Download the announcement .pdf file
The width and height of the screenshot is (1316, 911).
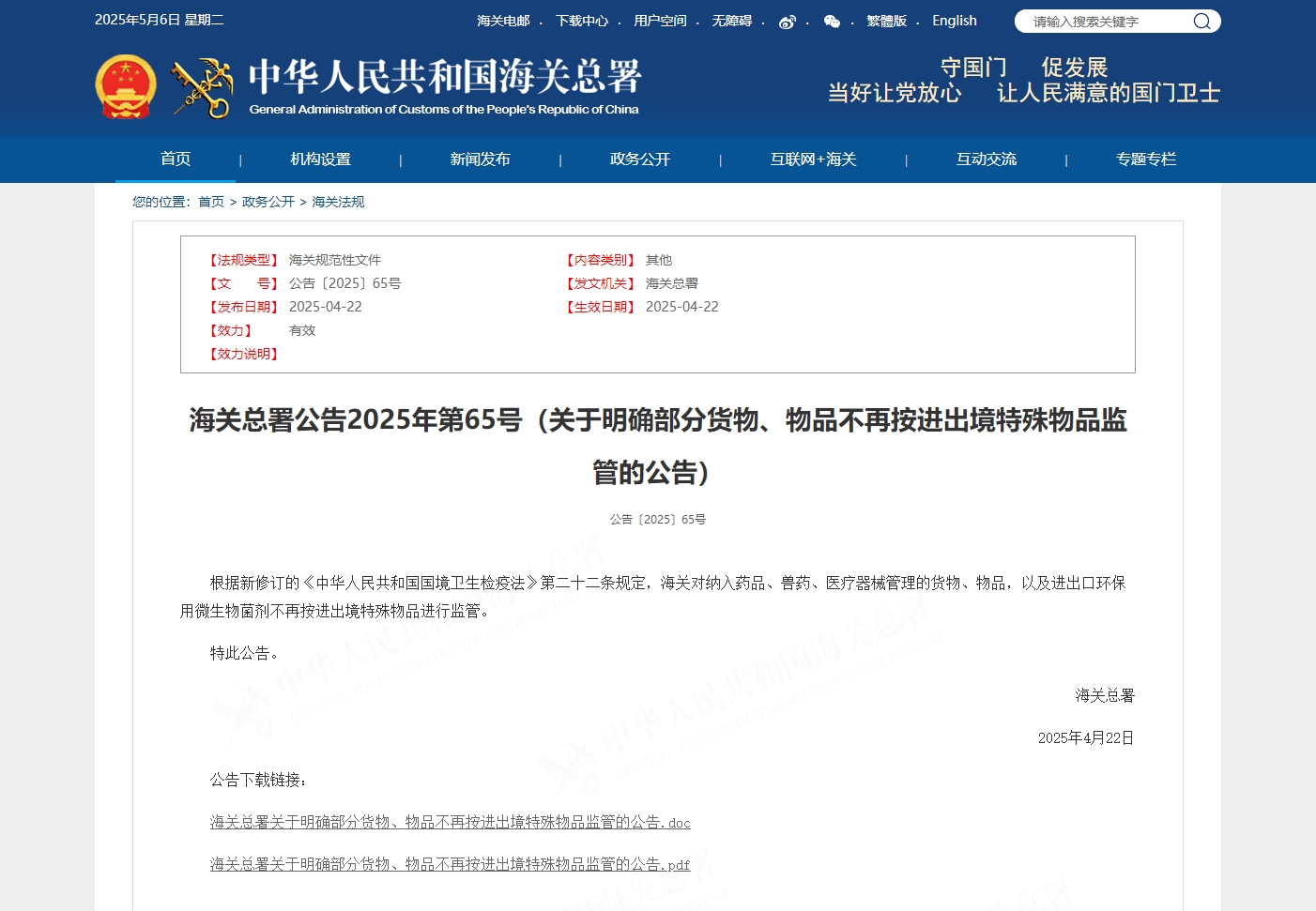(x=450, y=865)
